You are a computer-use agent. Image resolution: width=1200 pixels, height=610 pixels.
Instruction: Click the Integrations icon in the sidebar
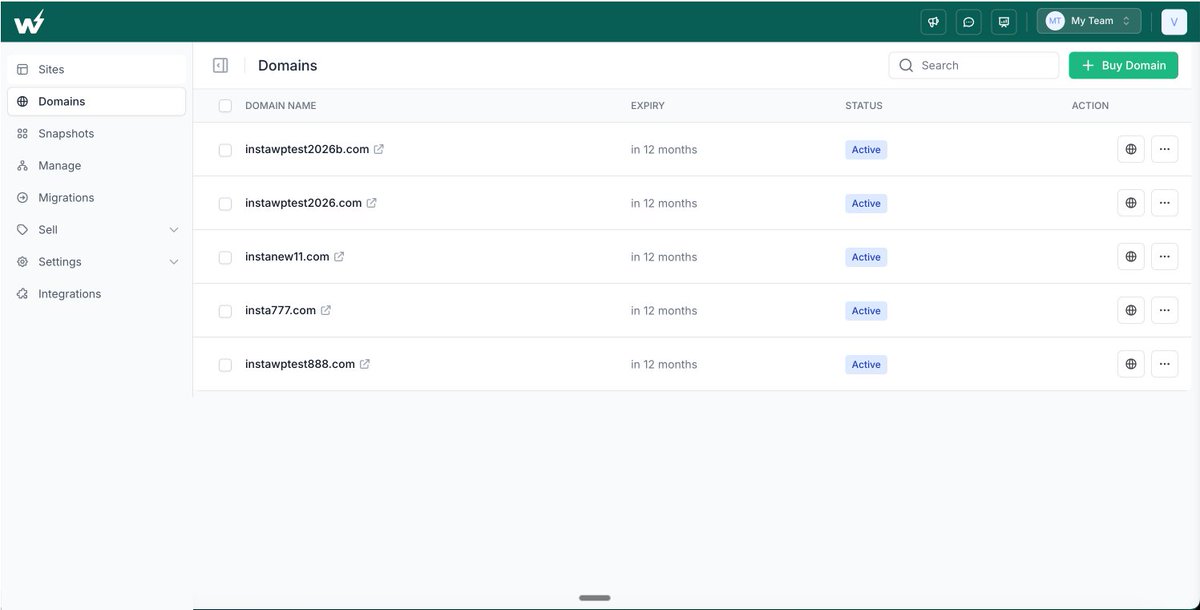pos(23,293)
